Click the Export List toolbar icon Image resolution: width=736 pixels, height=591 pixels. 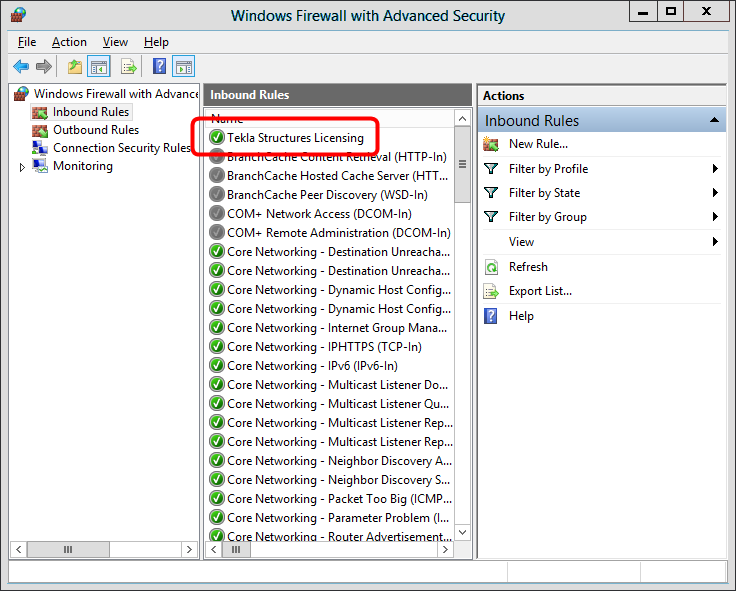coord(128,67)
